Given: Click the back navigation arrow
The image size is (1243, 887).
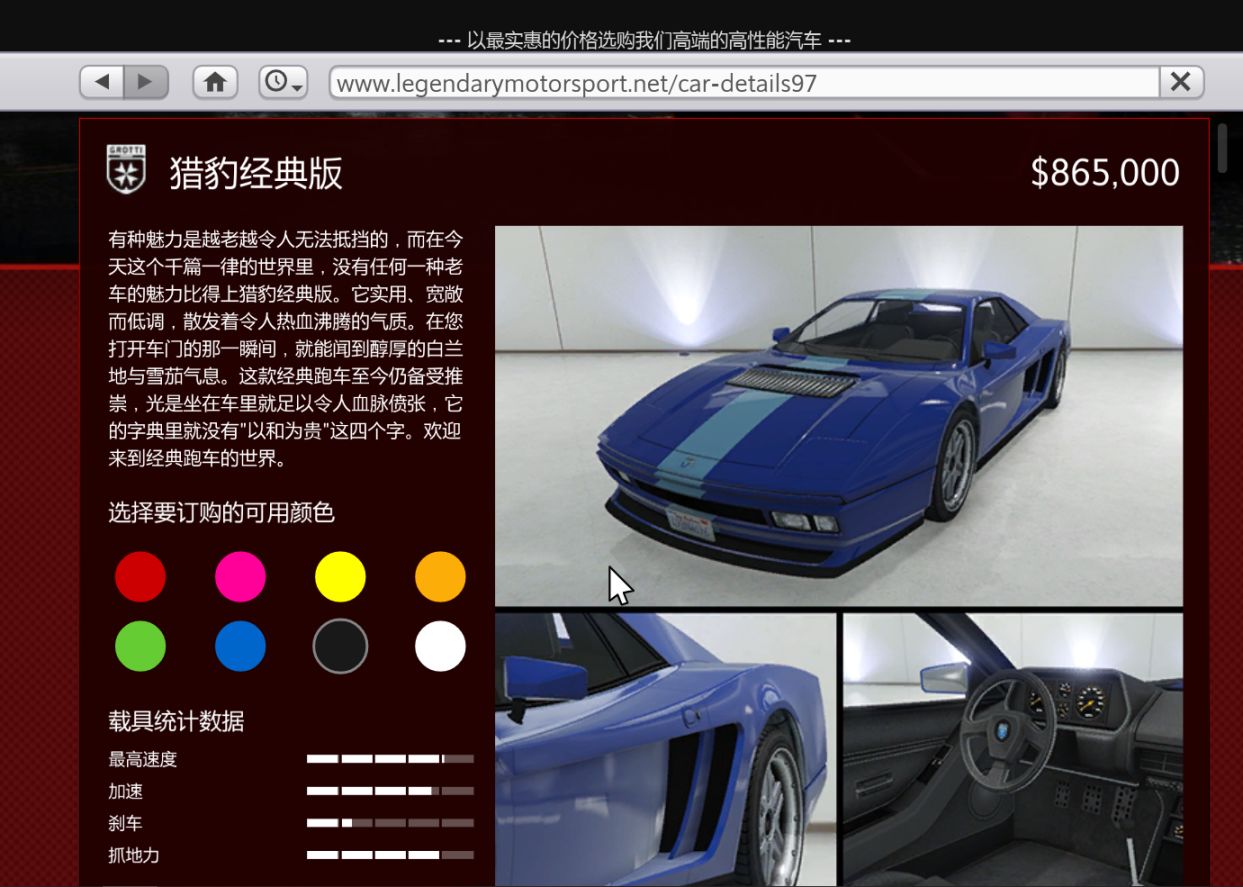Looking at the screenshot, I should click(x=100, y=82).
